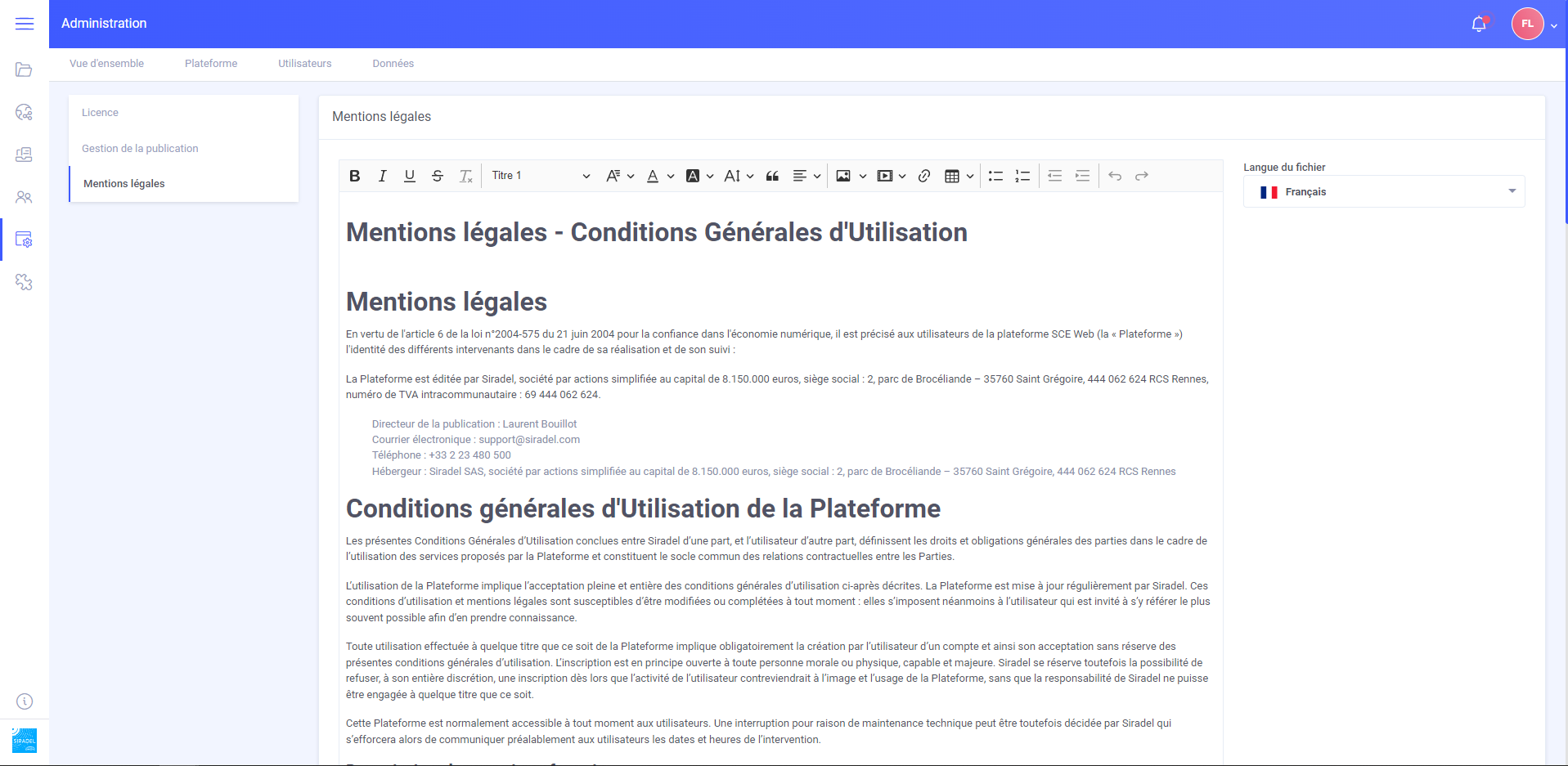The height and width of the screenshot is (766, 1568).
Task: Click the Siradel logo
Action: click(25, 741)
